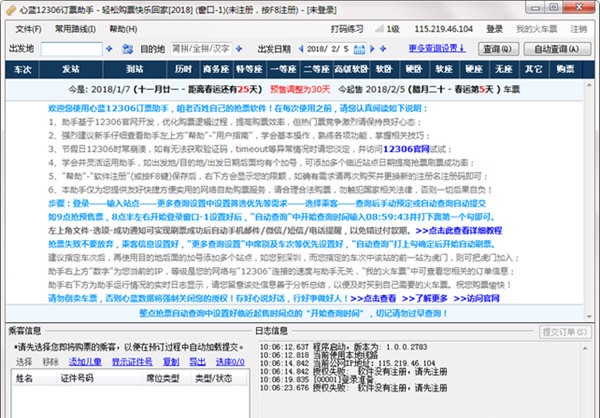Click the signal strength icon beside 1级
This screenshot has height=418, width=600.
click(x=379, y=29)
